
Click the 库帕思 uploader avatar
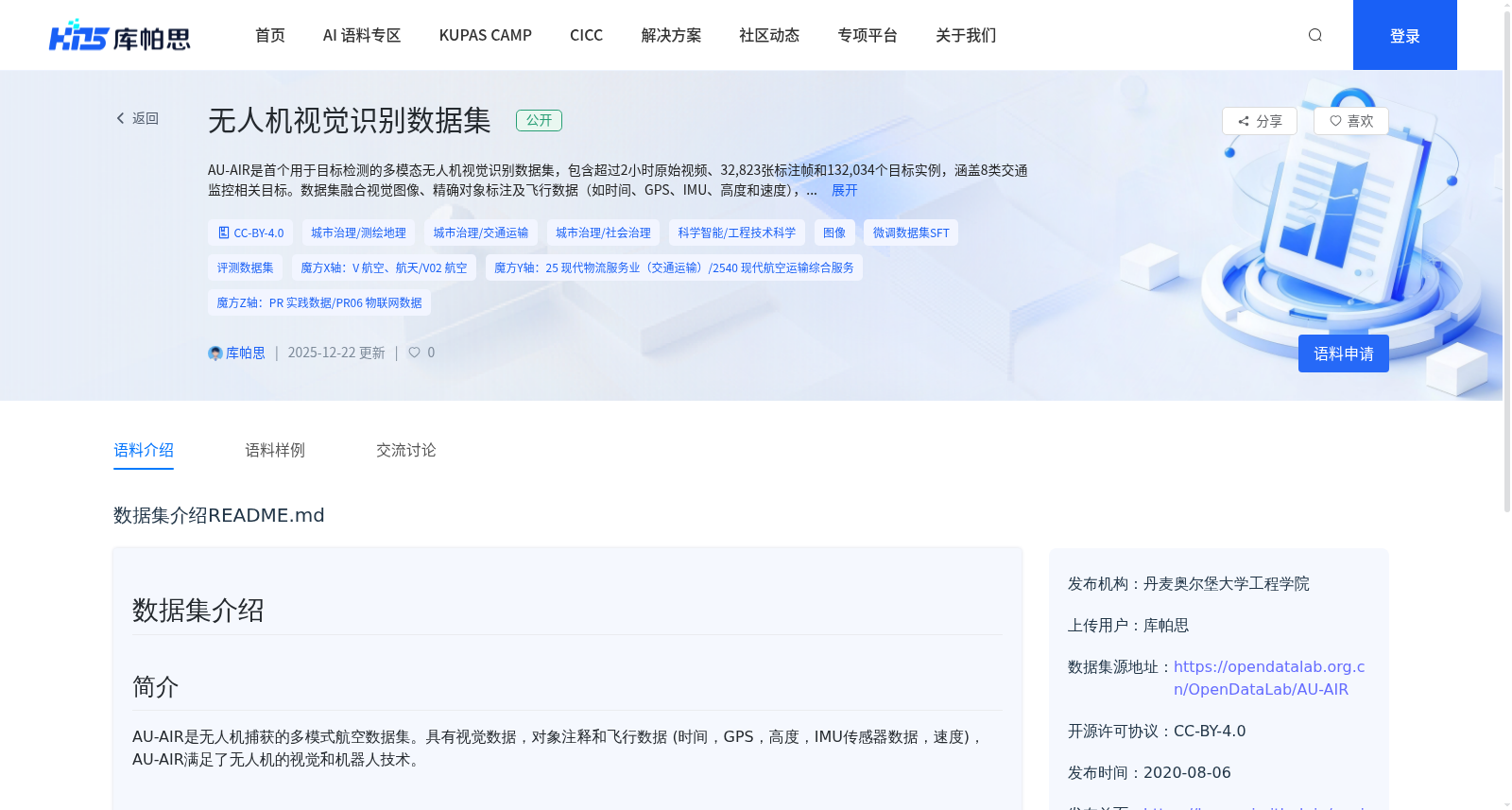click(x=215, y=353)
